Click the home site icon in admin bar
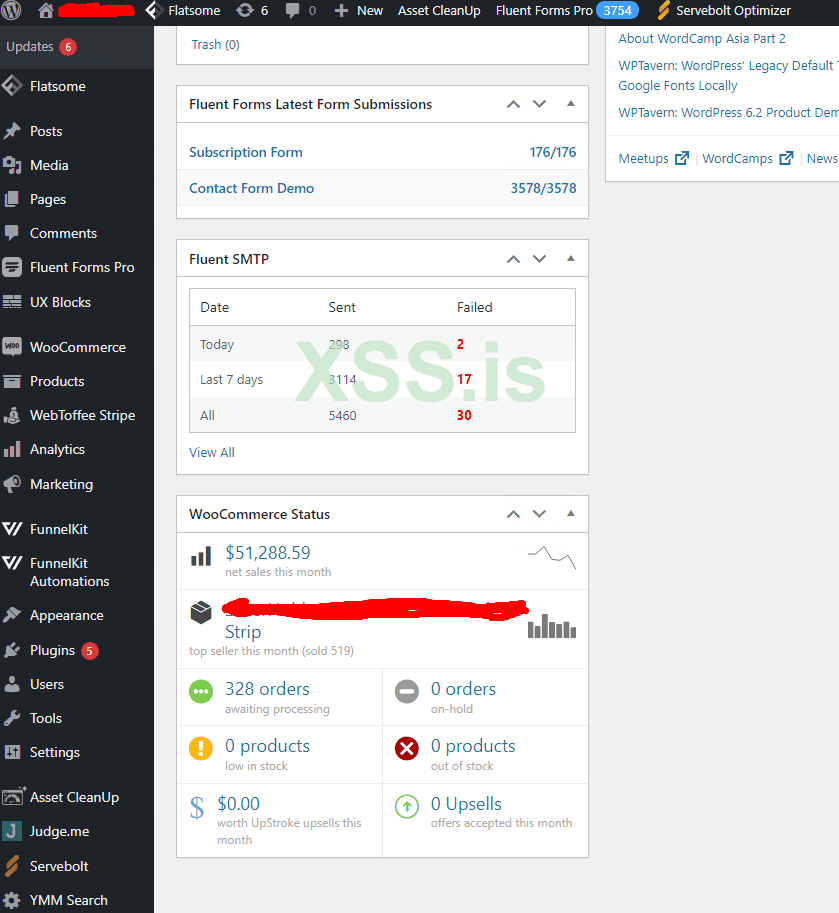The image size is (839, 913). tap(45, 10)
